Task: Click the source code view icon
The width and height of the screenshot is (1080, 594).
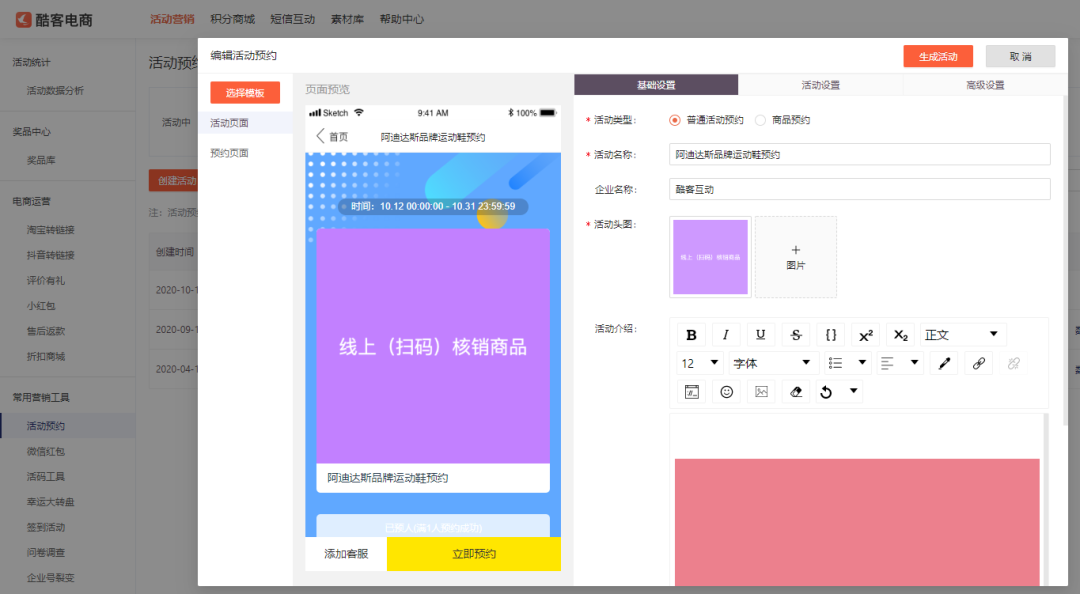Action: tap(691, 391)
